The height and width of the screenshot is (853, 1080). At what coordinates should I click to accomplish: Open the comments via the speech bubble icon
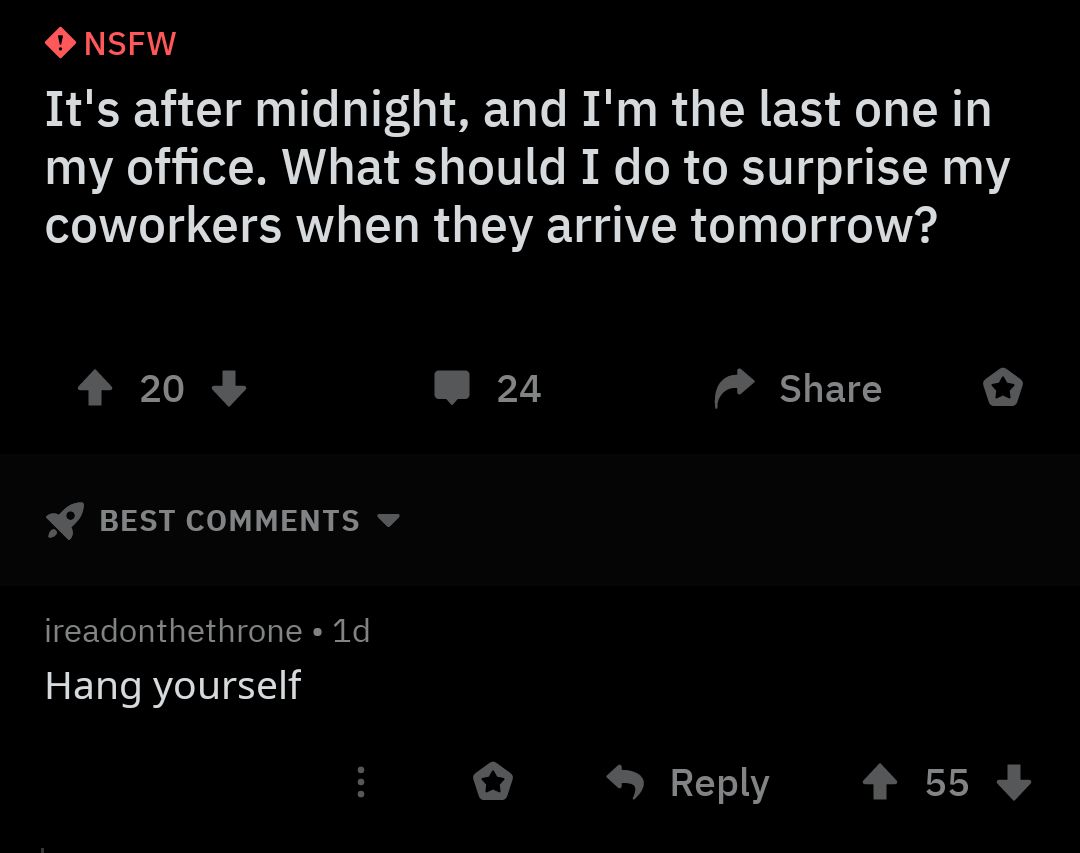point(452,388)
